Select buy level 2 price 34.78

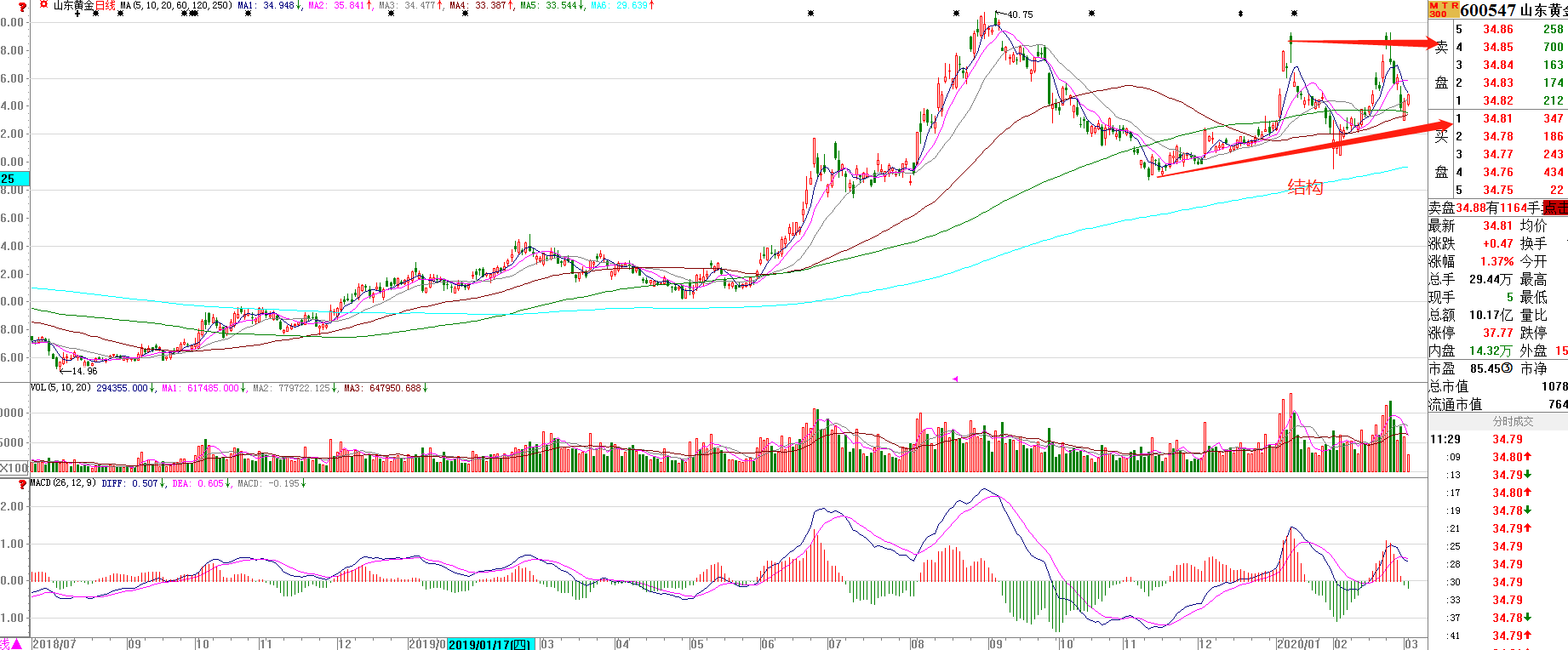tap(1498, 136)
